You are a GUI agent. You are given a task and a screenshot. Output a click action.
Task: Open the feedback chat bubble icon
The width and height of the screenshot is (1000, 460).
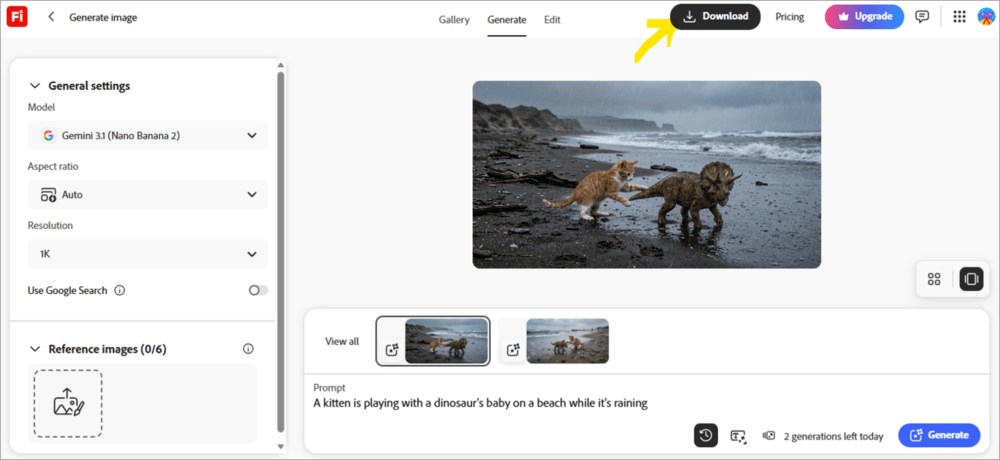tap(922, 17)
